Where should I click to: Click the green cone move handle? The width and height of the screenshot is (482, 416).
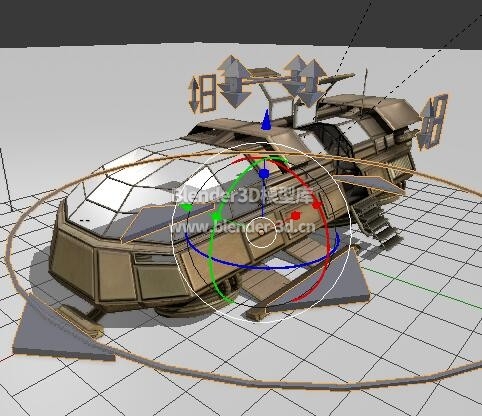pos(186,207)
